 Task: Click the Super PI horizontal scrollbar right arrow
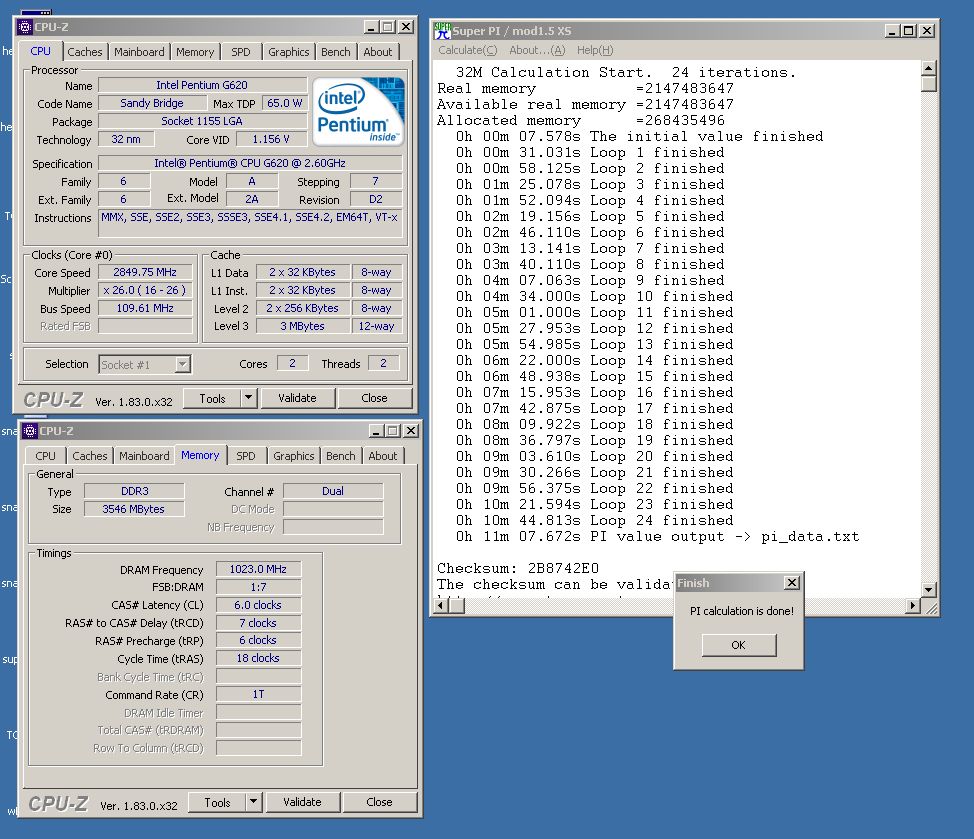tap(912, 605)
